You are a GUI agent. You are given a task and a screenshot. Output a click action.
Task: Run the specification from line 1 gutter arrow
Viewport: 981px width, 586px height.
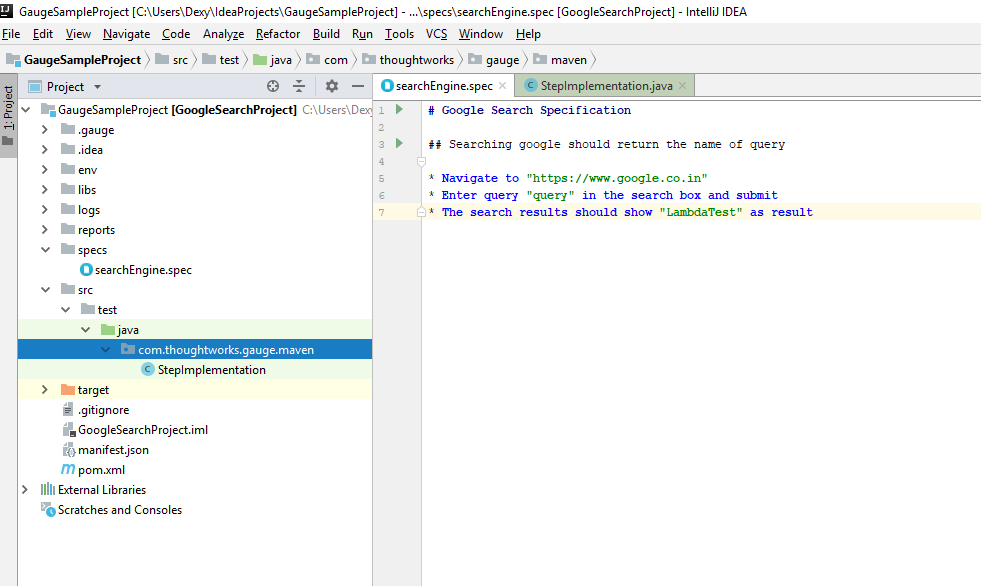pos(399,110)
